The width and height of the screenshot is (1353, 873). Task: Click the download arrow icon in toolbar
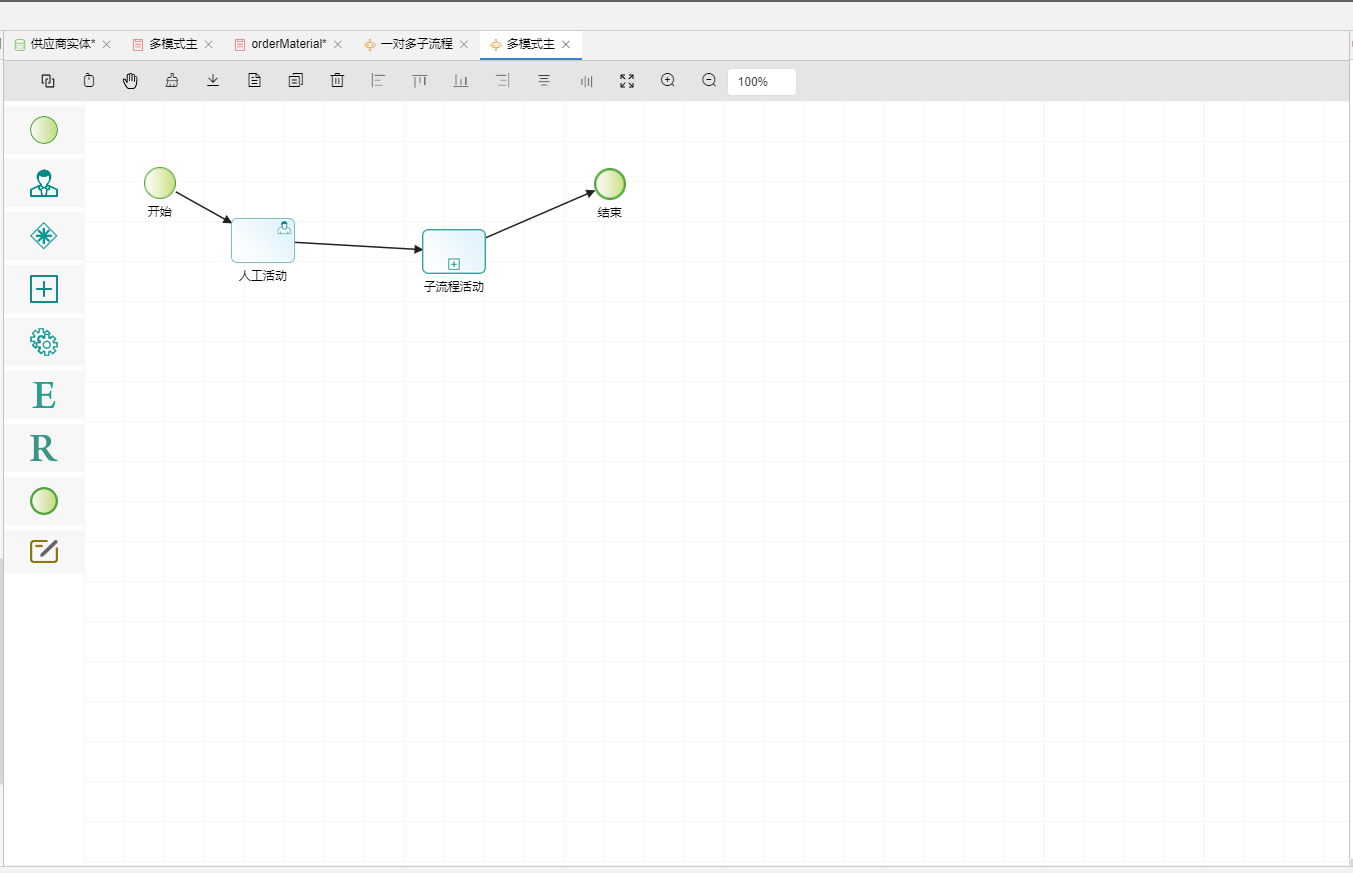(x=213, y=81)
